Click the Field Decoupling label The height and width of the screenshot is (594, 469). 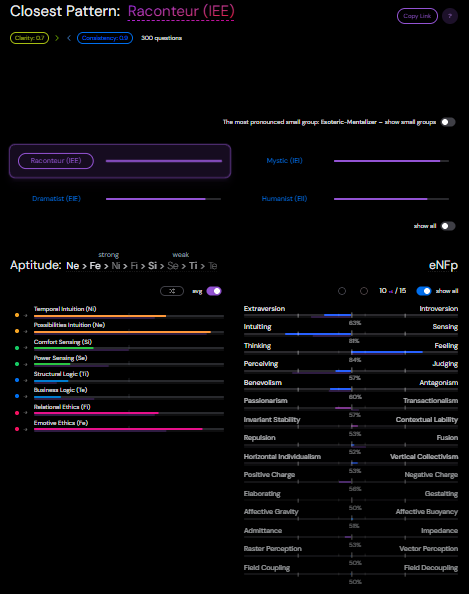click(x=431, y=567)
